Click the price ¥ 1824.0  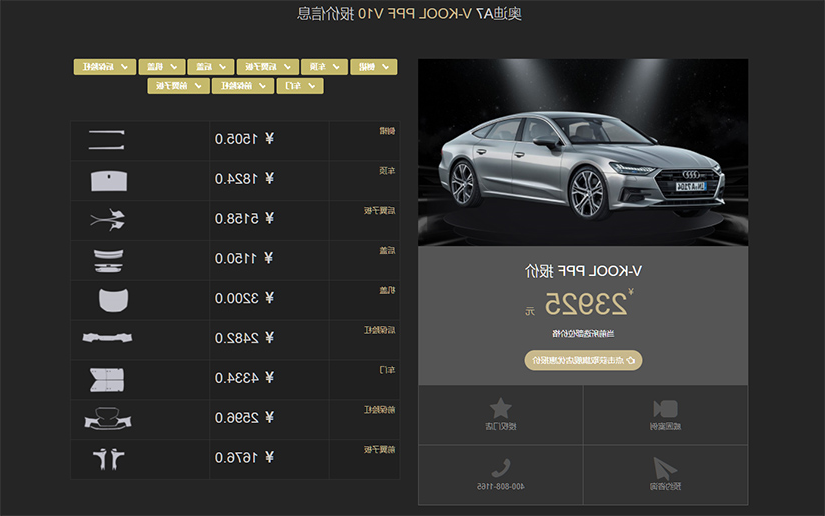(x=244, y=179)
